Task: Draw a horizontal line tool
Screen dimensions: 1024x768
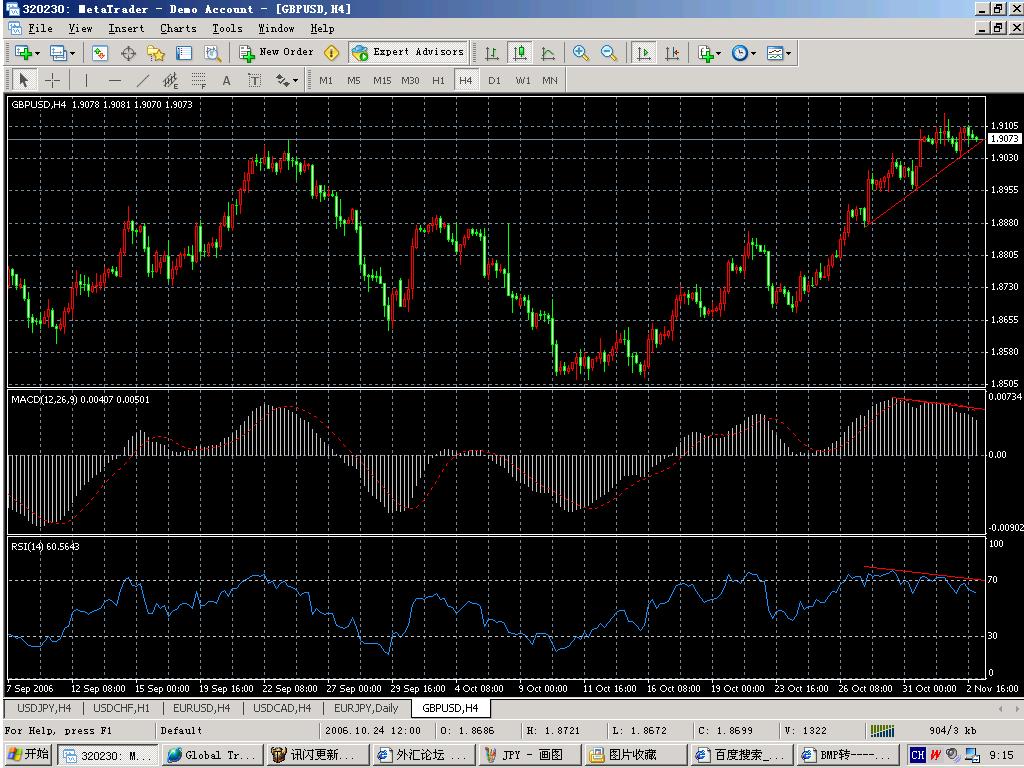Action: (115, 80)
